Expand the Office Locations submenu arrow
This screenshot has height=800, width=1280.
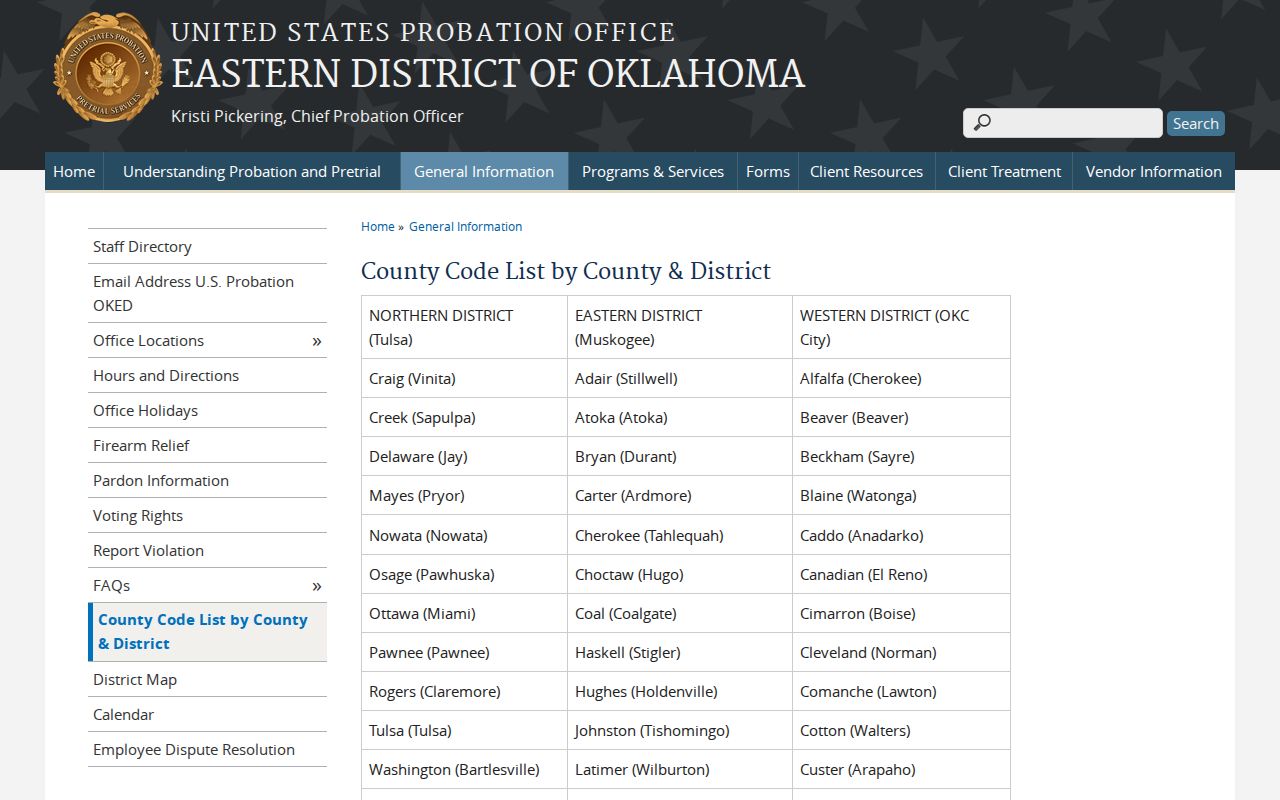click(316, 341)
